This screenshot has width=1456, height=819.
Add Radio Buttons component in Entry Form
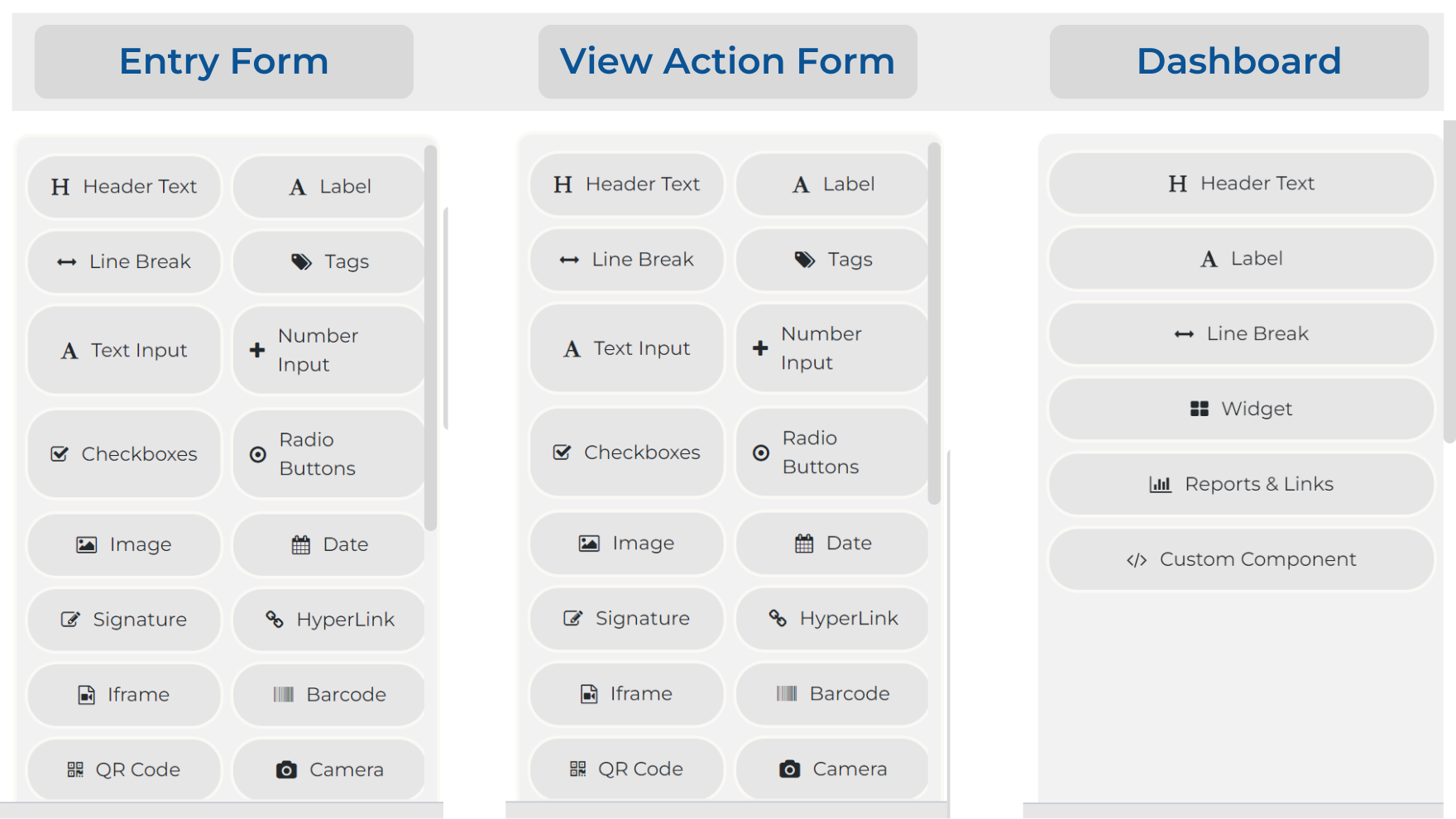[329, 454]
